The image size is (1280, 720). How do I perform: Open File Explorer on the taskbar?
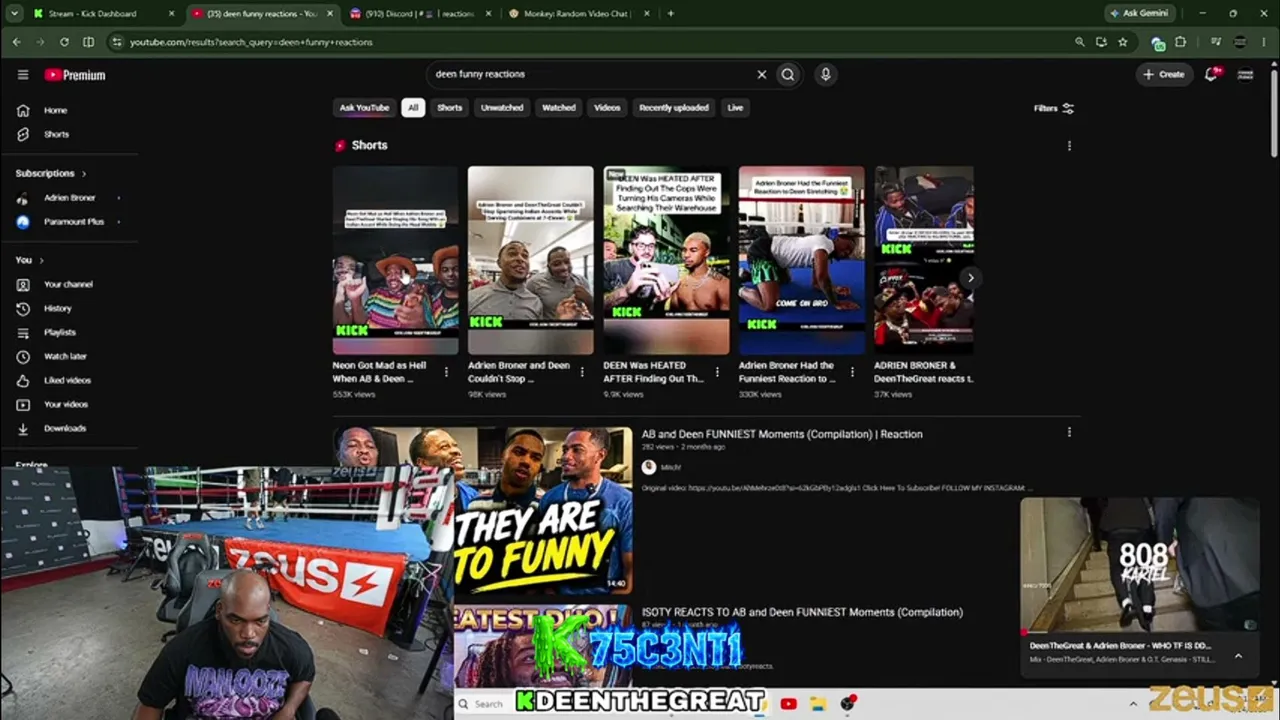point(818,704)
